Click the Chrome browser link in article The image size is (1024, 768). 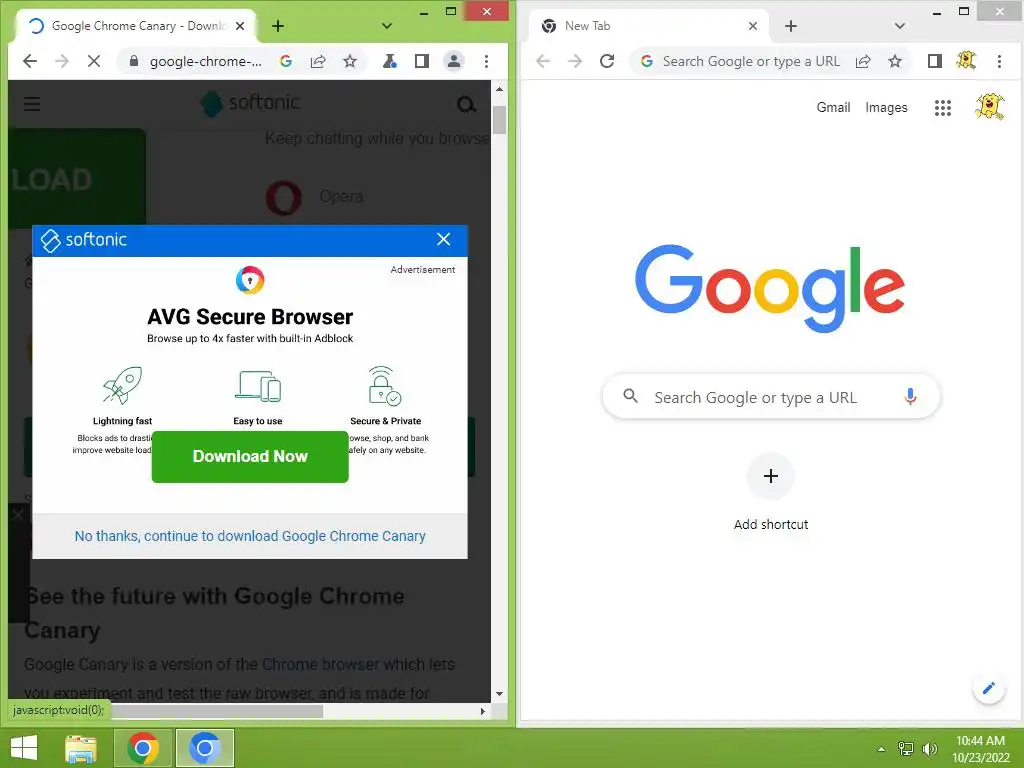point(320,664)
